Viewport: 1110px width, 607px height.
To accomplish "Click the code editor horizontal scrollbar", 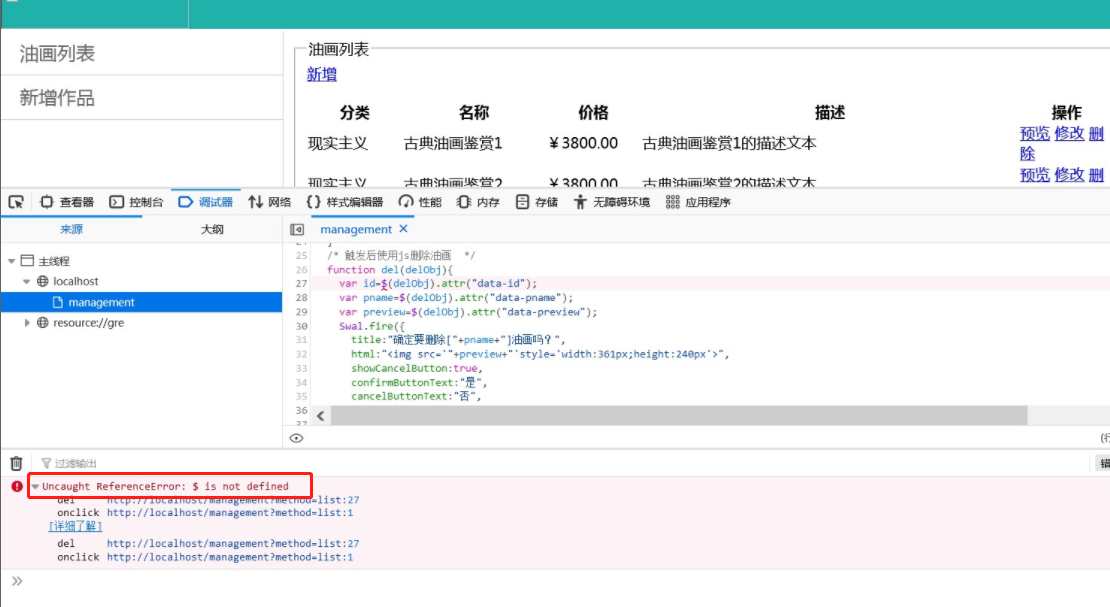I will pyautogui.click(x=679, y=416).
